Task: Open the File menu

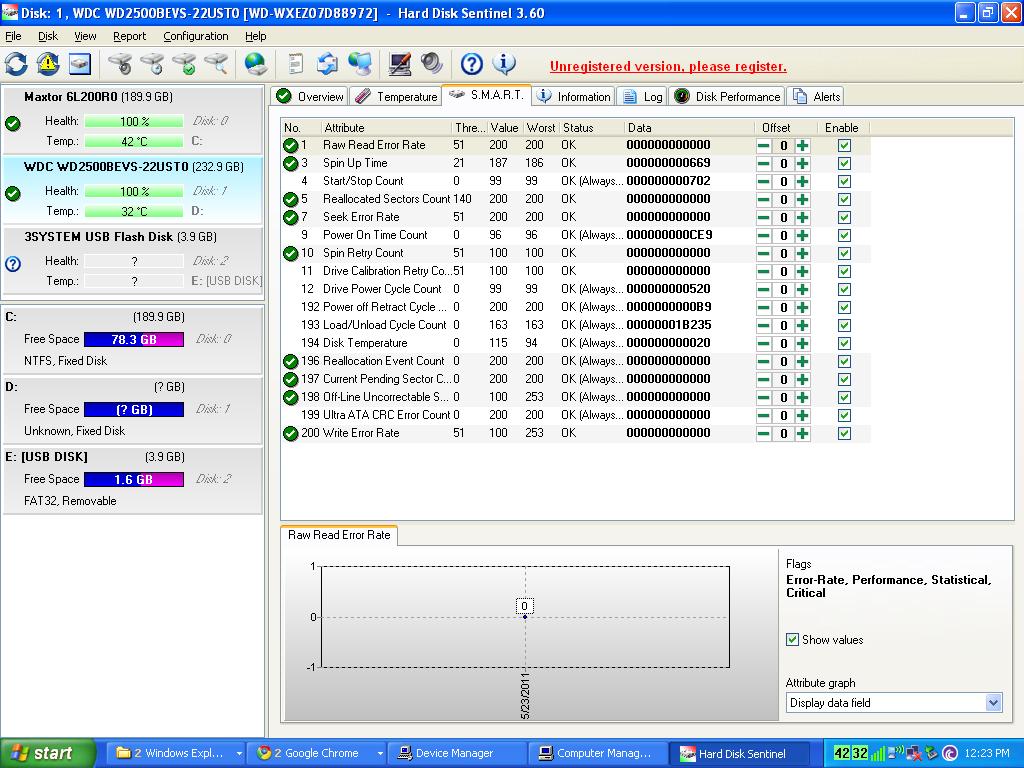Action: click(x=13, y=36)
